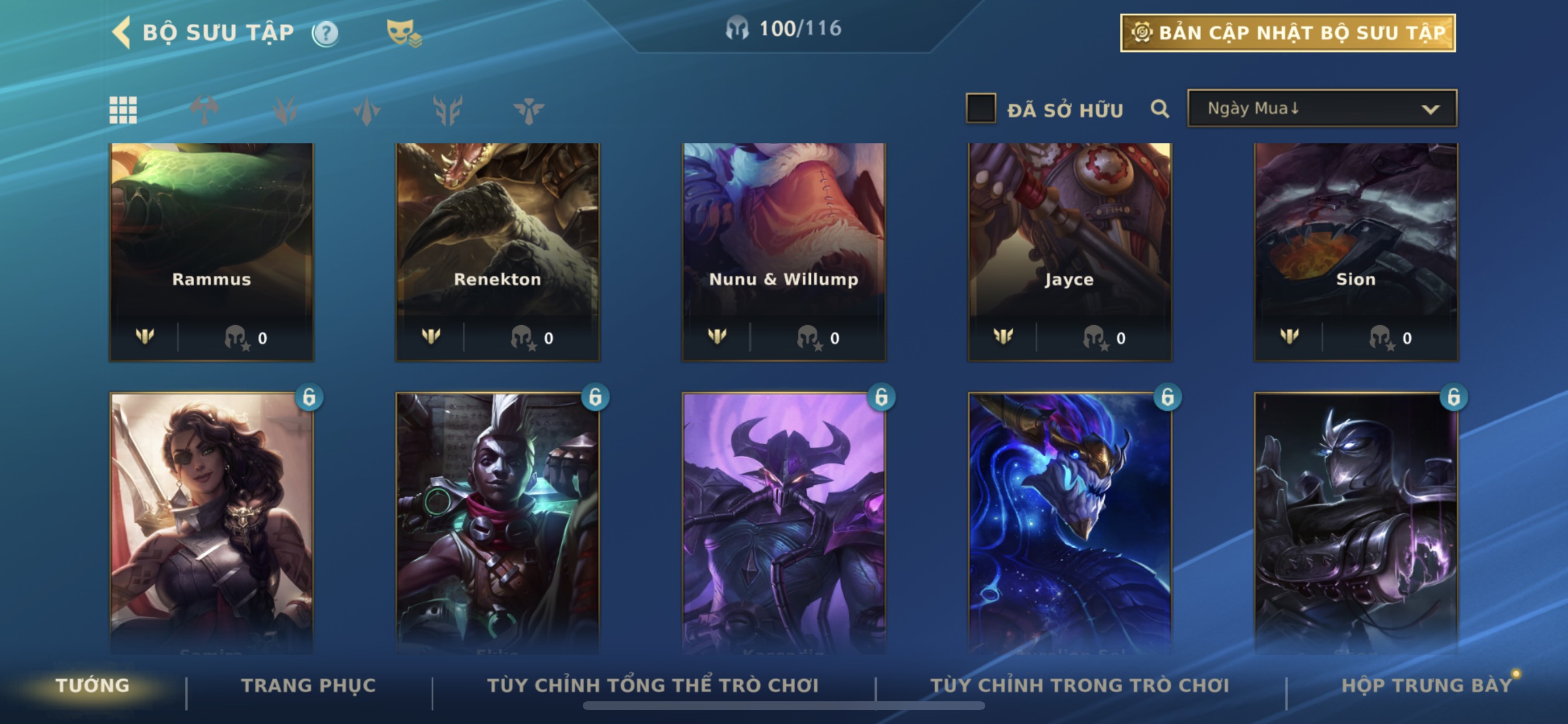Open the Jayce champion card

[1069, 252]
